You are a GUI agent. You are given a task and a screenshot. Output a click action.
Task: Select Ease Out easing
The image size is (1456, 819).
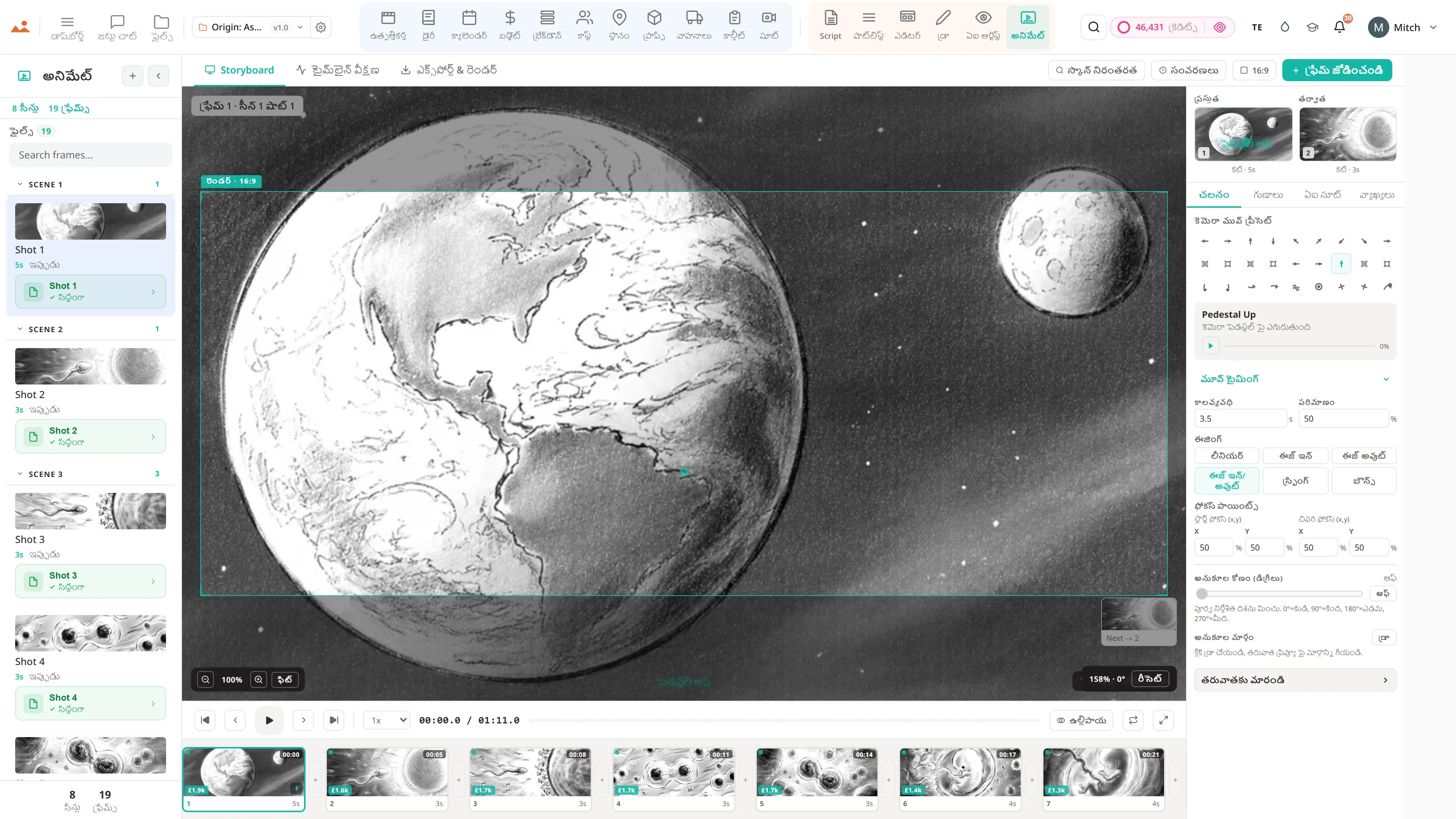1364,455
